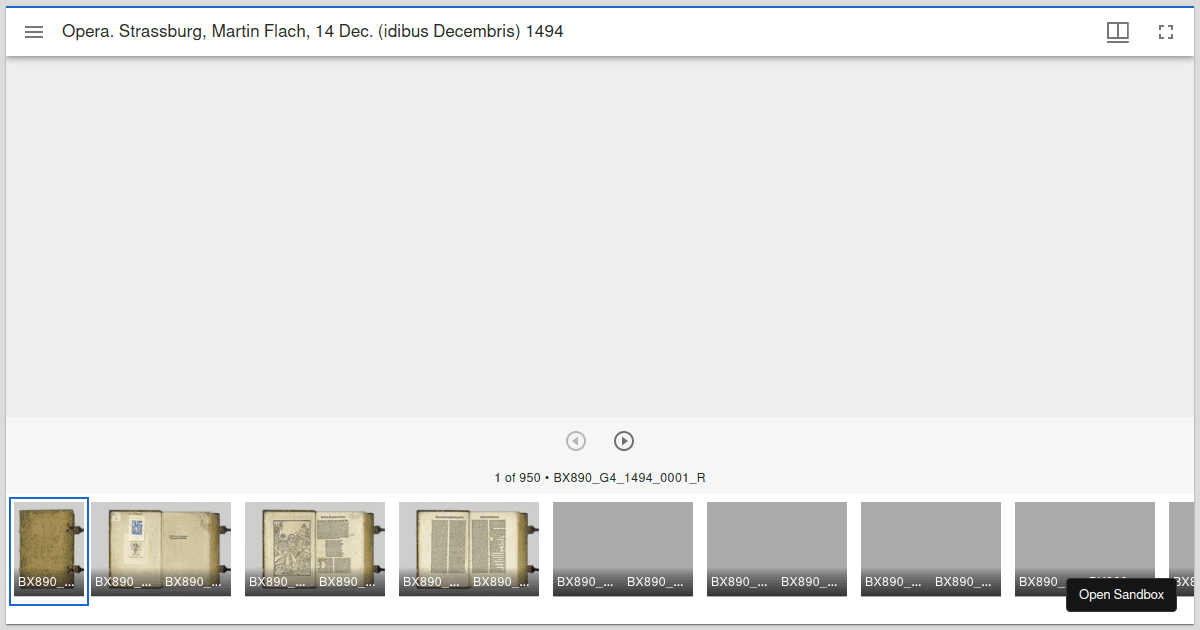Open the two-column text page thumbnail
Image resolution: width=1200 pixels, height=630 pixels.
point(468,549)
